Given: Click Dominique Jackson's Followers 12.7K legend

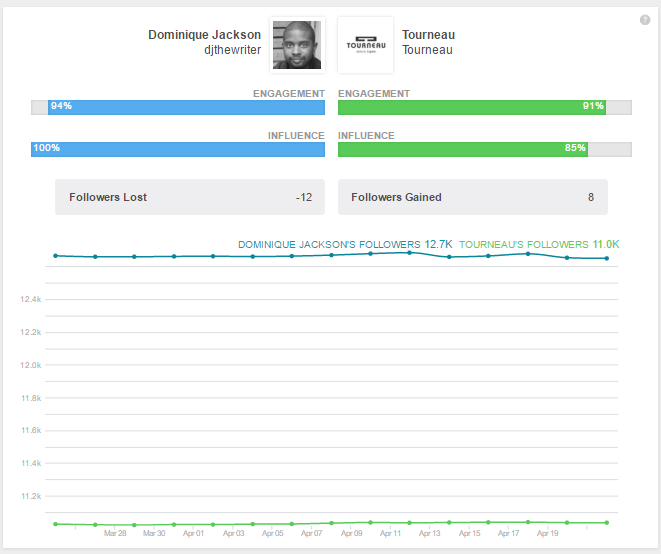Looking at the screenshot, I should point(345,245).
